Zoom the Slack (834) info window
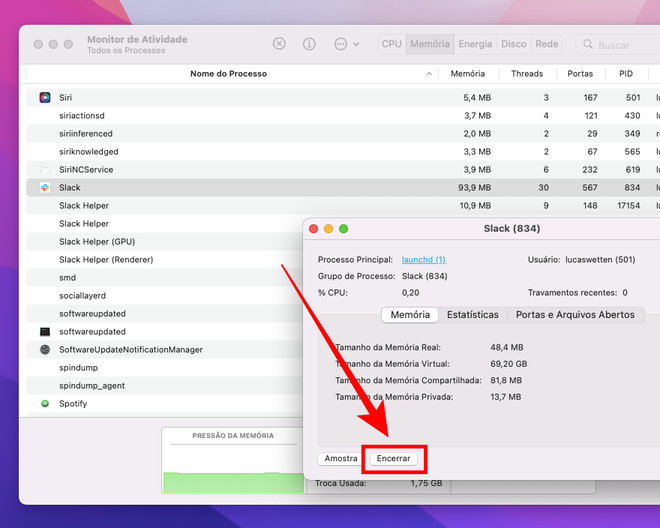 [x=343, y=229]
